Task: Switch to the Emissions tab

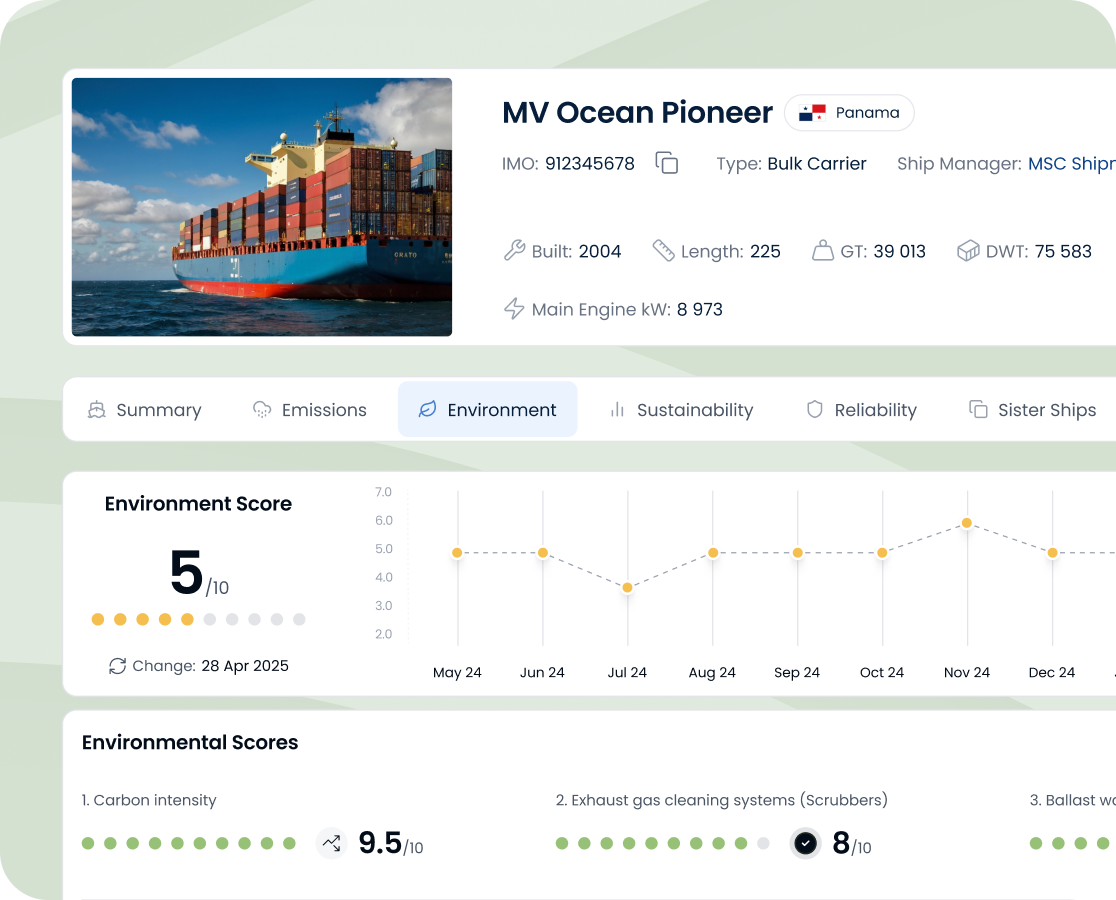Action: click(309, 410)
